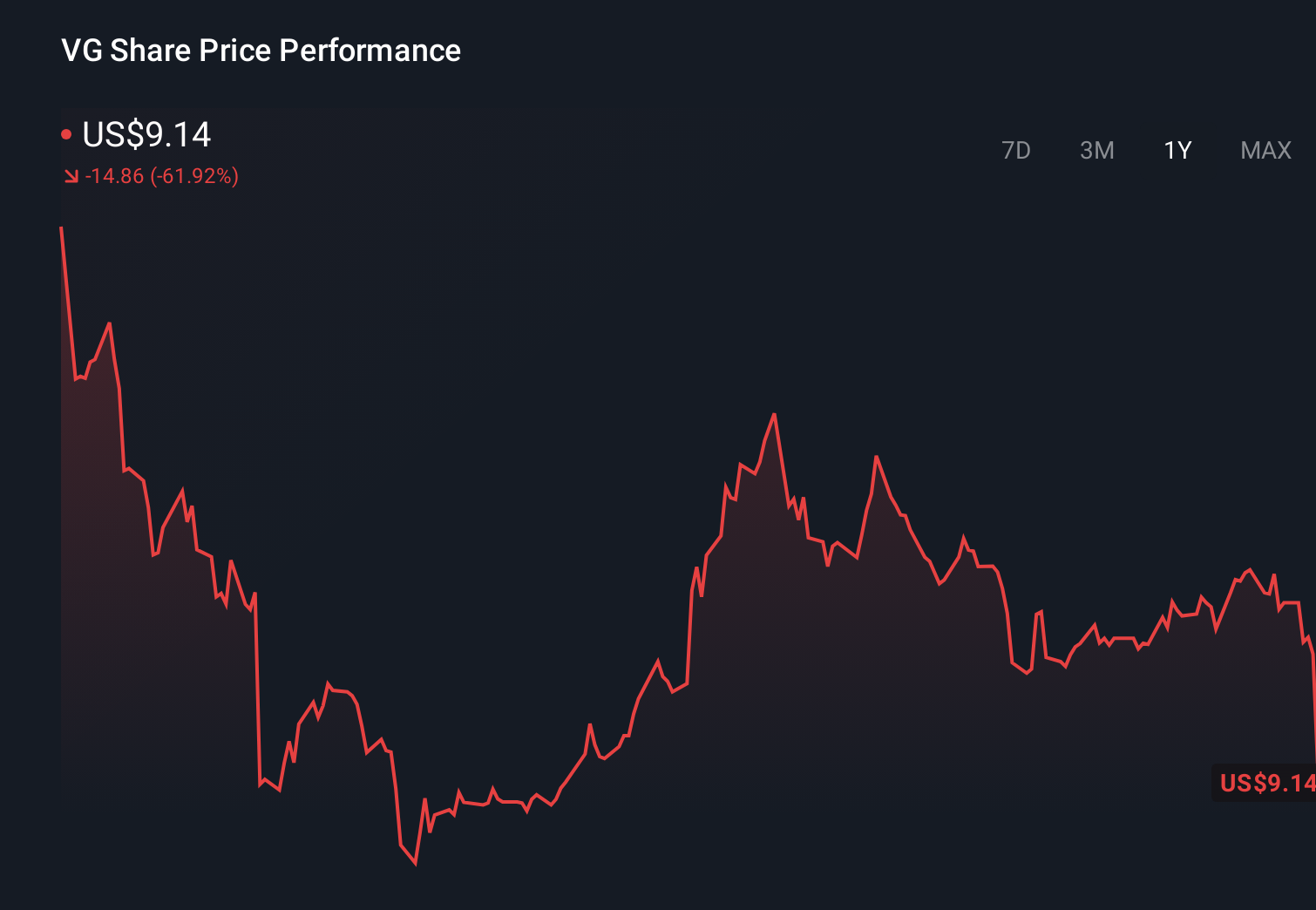Click the peak right after the tallest mid-chart peak

(876, 457)
